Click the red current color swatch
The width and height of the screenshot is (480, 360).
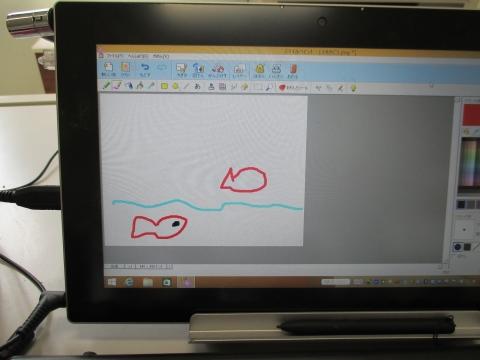pos(471,114)
